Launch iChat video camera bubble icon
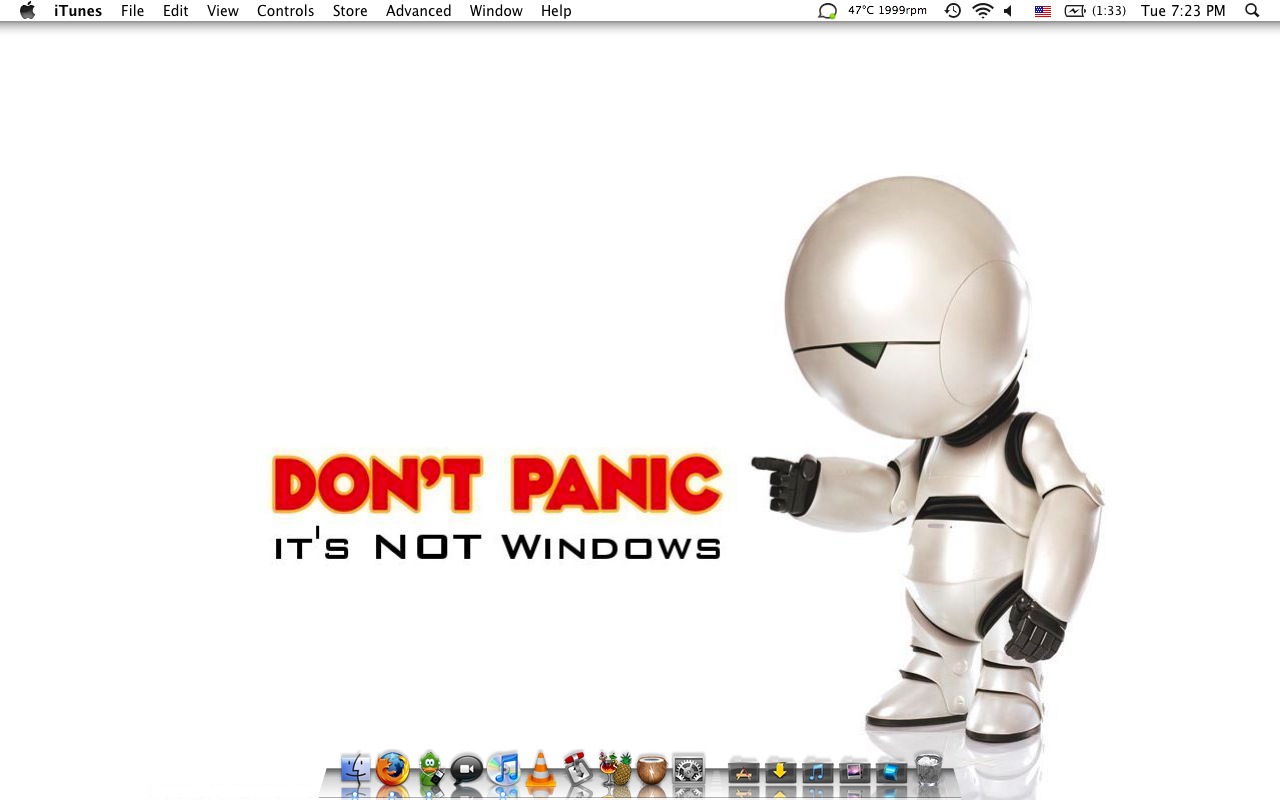 click(x=467, y=769)
